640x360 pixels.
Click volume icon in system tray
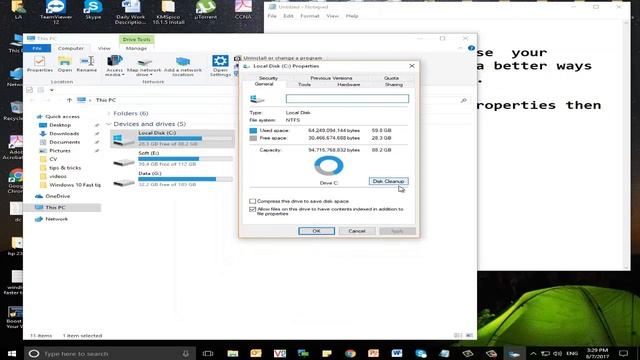[557, 353]
